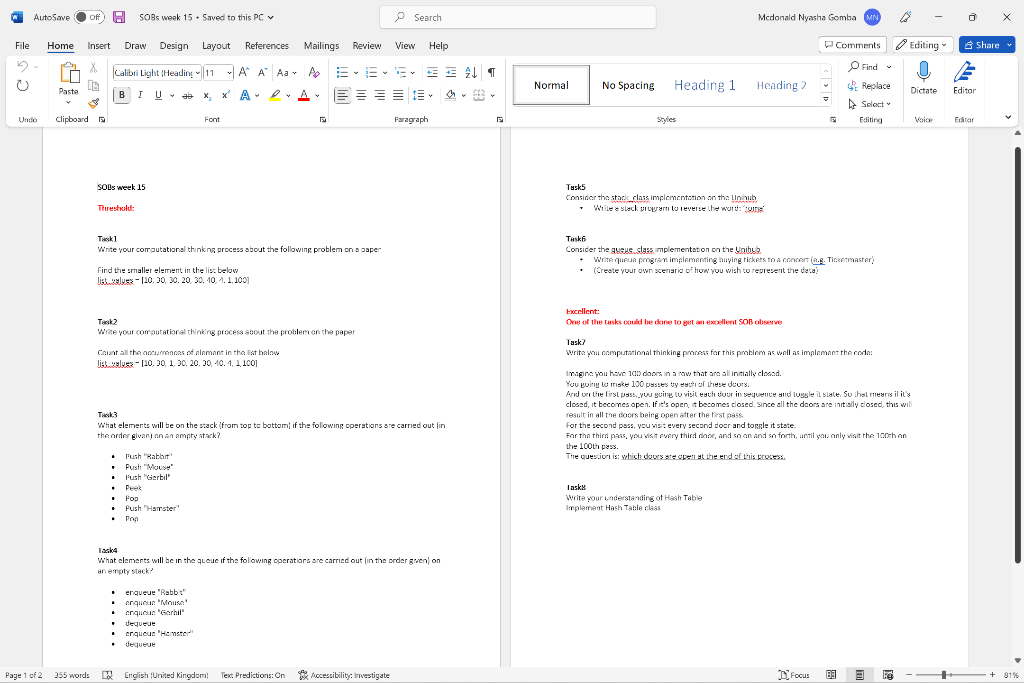The width and height of the screenshot is (1024, 683).
Task: Expand the numbering list dropdown
Action: (x=385, y=72)
